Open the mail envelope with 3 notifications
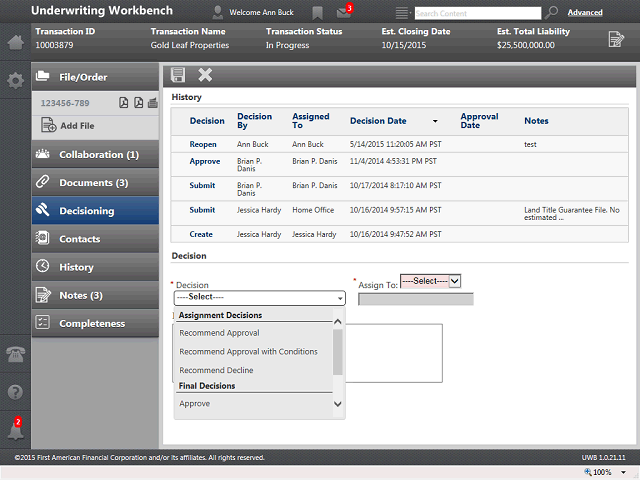This screenshot has width=640, height=480. pos(344,12)
